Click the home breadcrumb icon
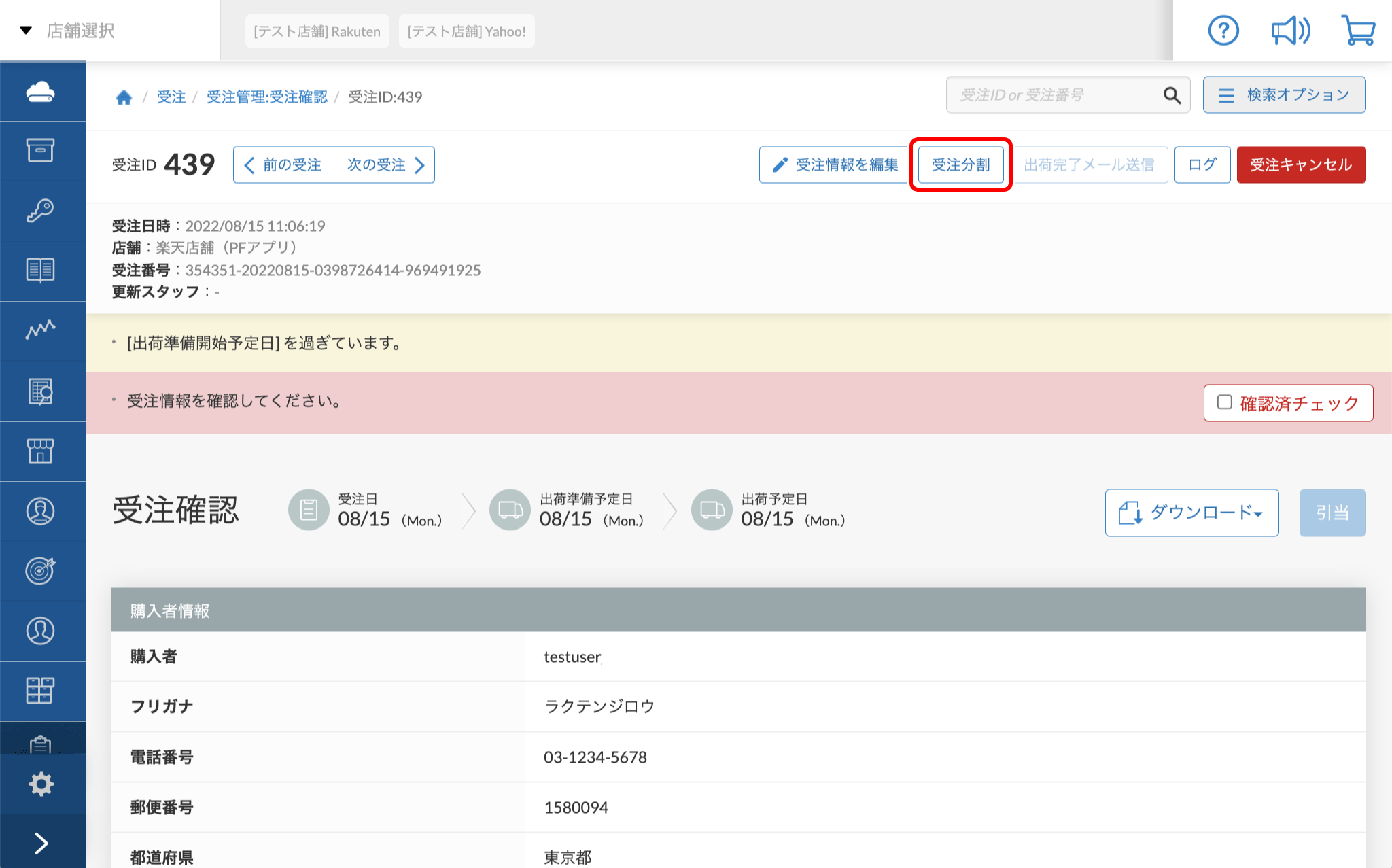This screenshot has height=868, width=1392. (x=124, y=97)
